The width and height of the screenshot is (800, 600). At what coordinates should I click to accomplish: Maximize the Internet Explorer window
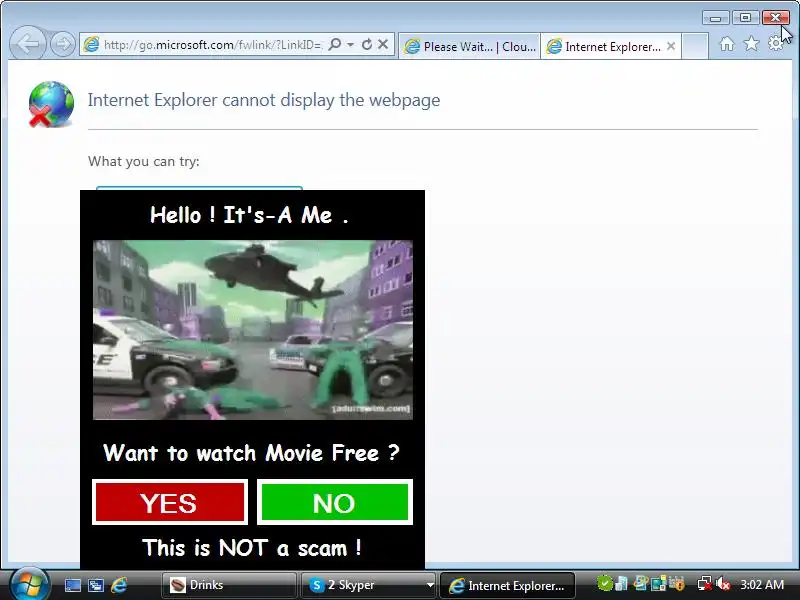(x=745, y=18)
